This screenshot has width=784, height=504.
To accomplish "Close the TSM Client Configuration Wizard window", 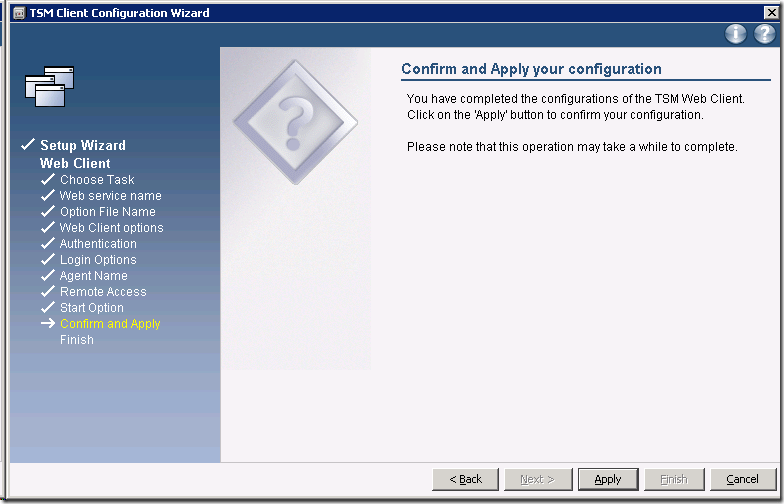I will [771, 13].
